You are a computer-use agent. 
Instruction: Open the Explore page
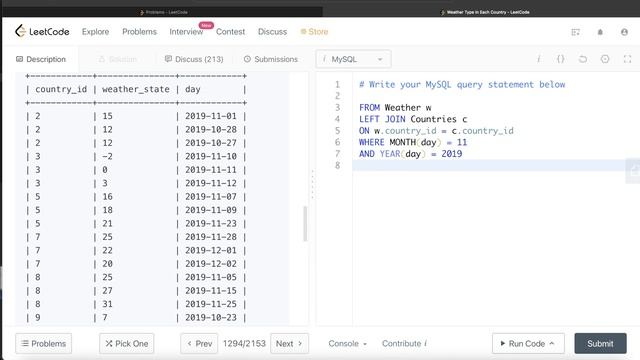pos(95,31)
